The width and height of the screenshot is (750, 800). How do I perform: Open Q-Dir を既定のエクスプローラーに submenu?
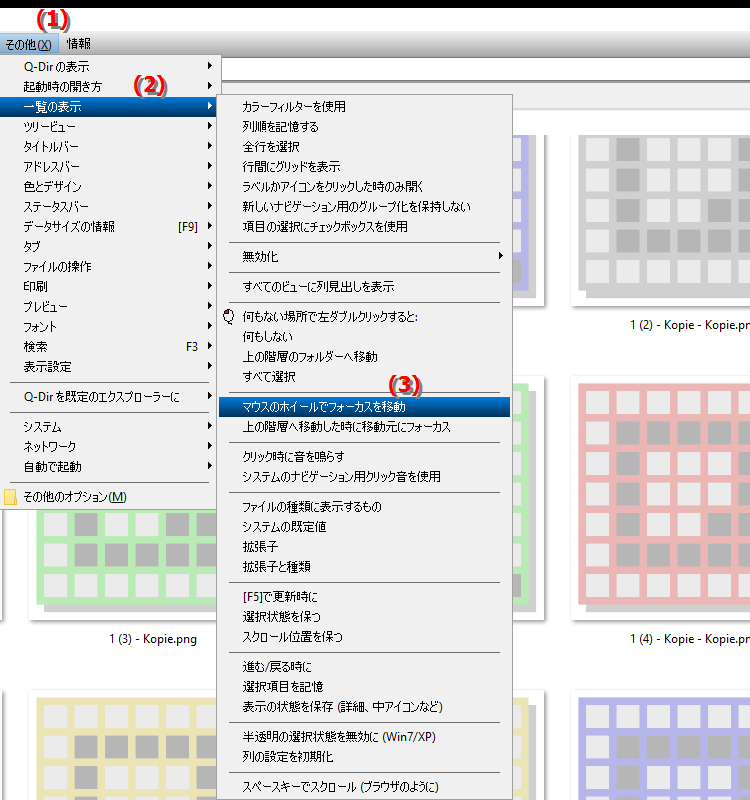(110, 396)
